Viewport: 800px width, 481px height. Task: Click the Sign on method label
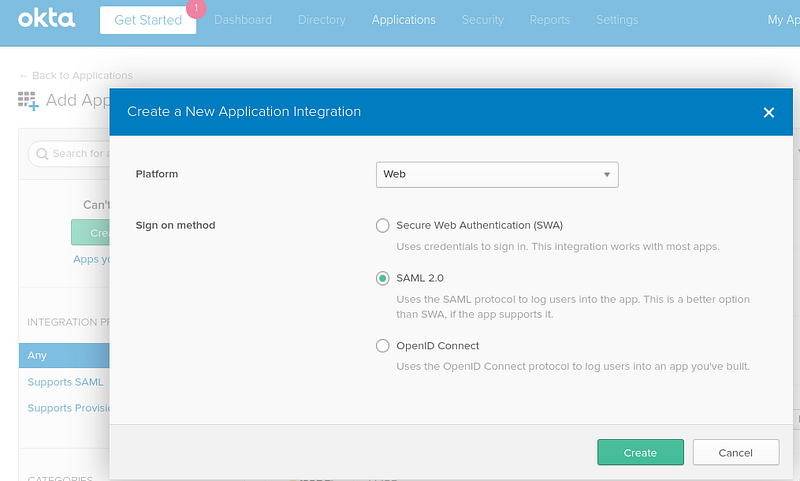coord(176,225)
